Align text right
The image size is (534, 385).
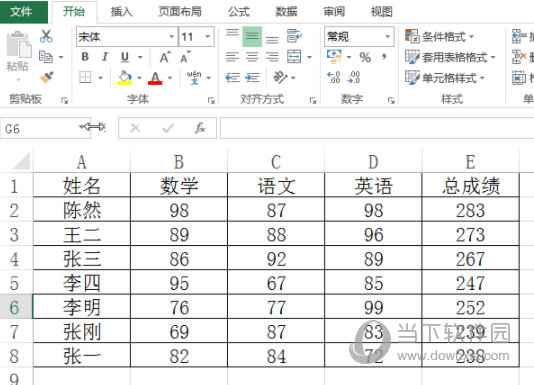coord(272,57)
